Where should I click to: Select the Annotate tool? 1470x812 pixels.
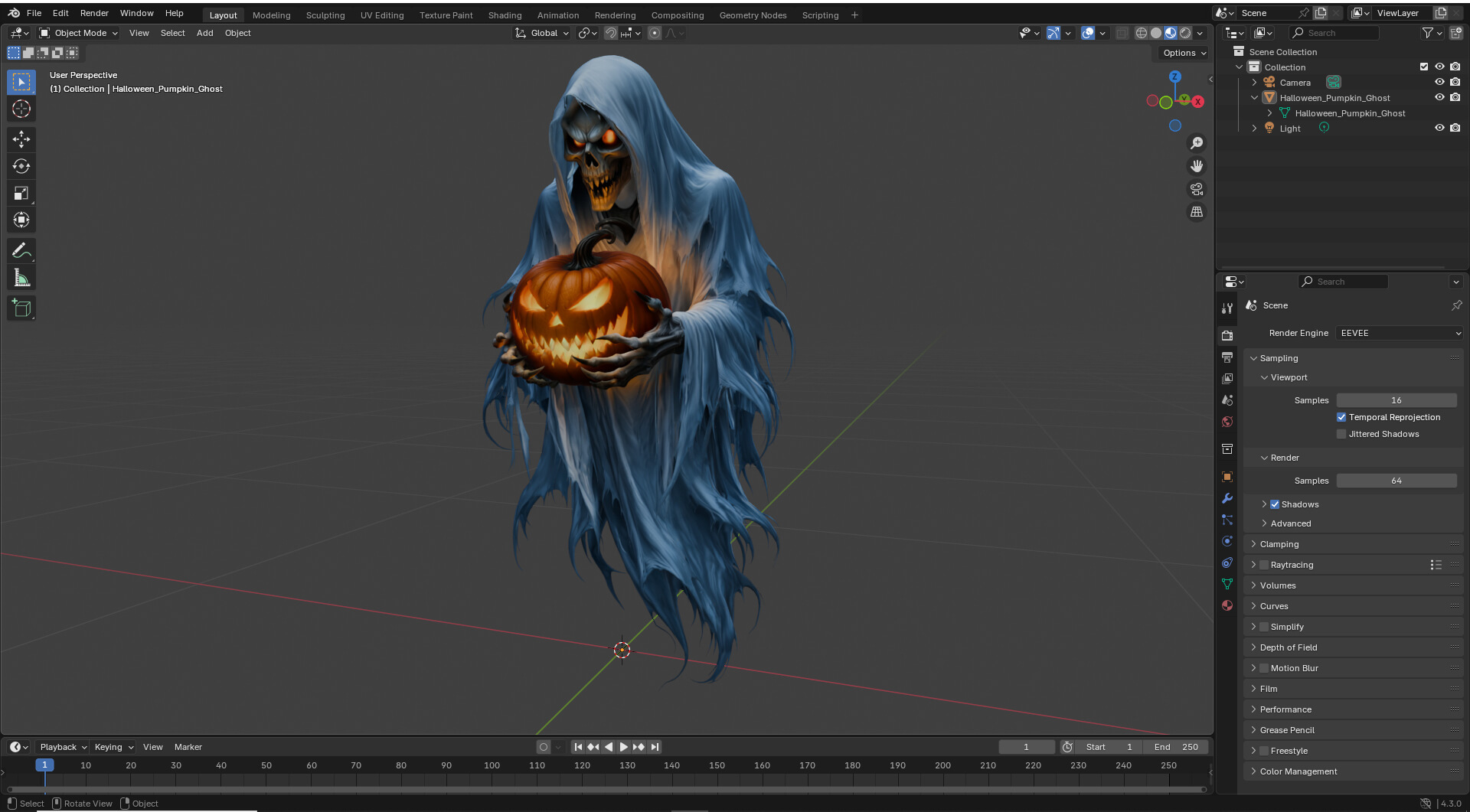21,250
